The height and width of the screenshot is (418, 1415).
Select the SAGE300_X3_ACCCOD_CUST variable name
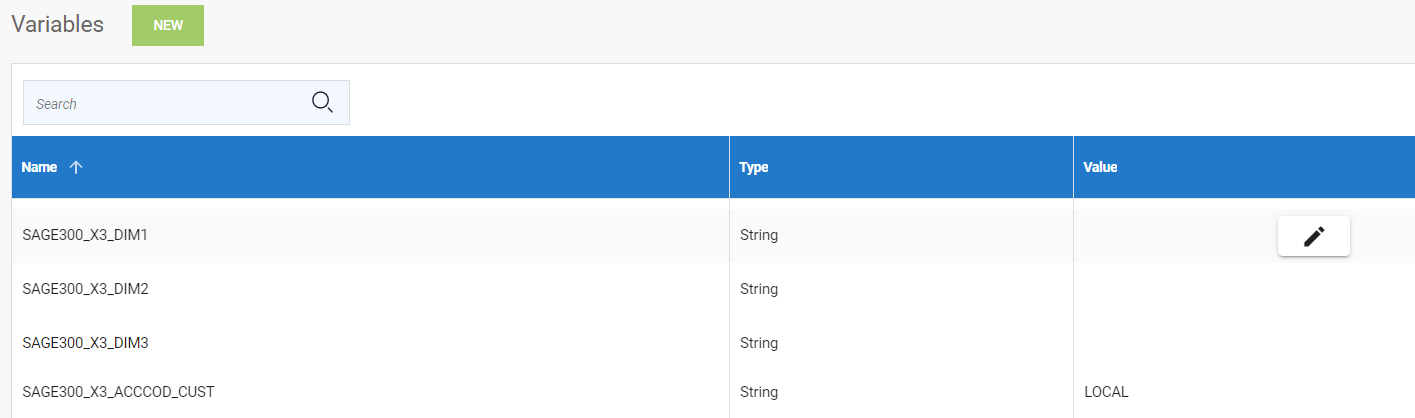click(118, 392)
